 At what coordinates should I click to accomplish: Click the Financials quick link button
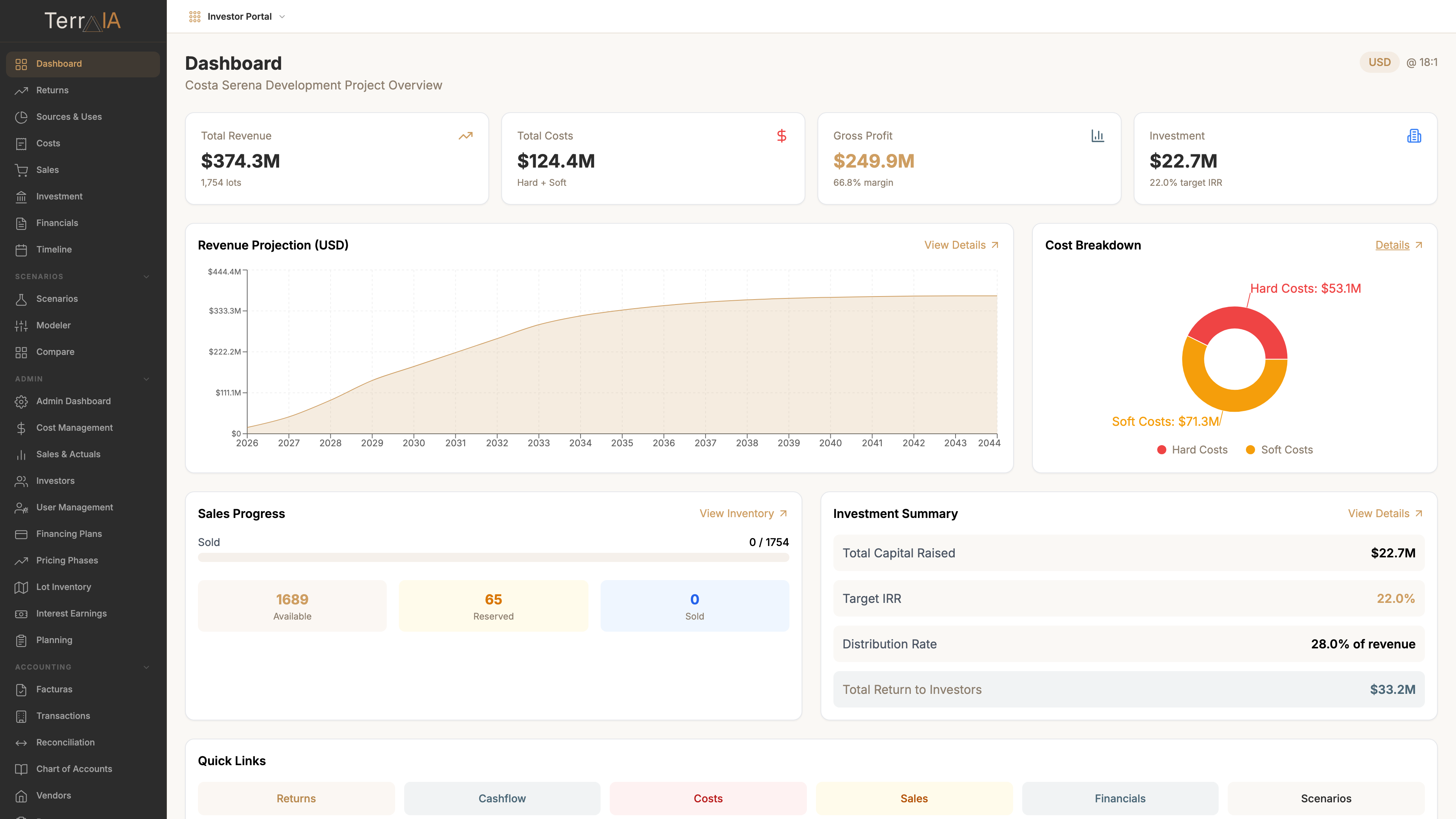1120,799
